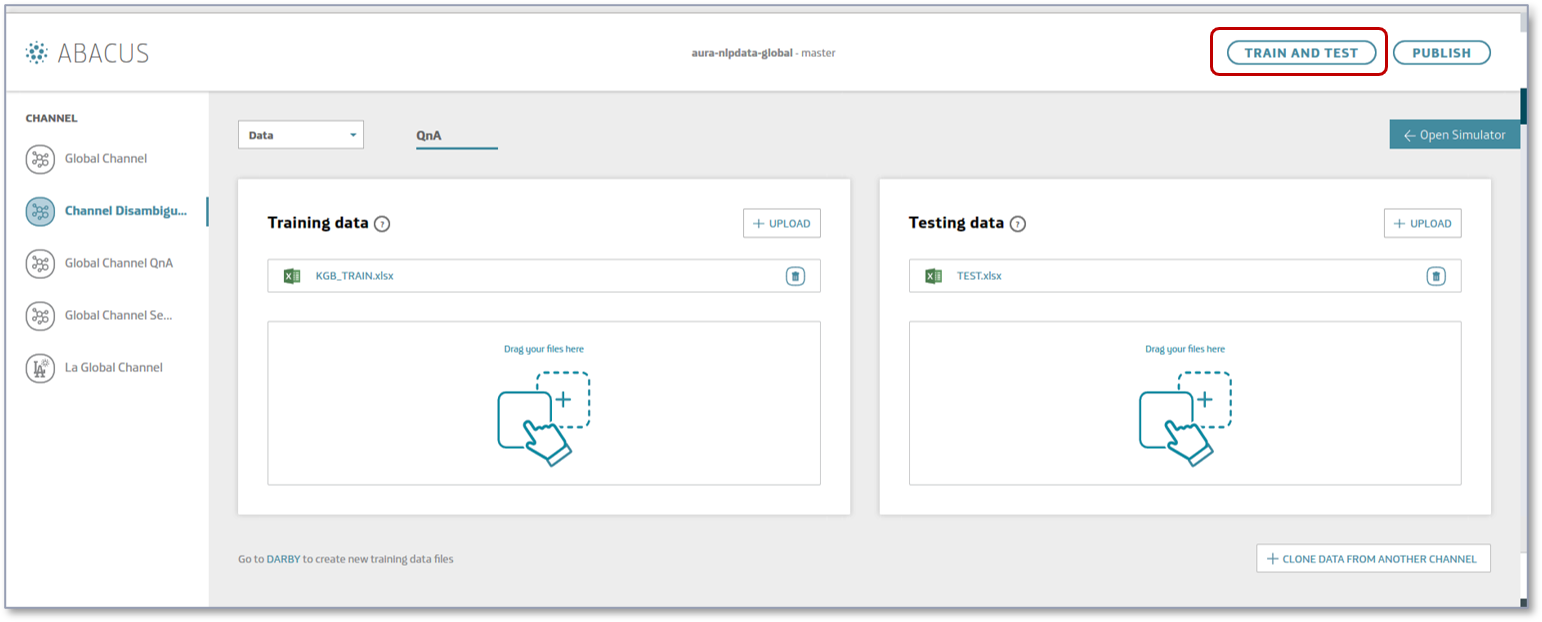Viewport: 1542px width, 622px height.
Task: Open the TEST.xlsx file name
Action: (x=979, y=276)
